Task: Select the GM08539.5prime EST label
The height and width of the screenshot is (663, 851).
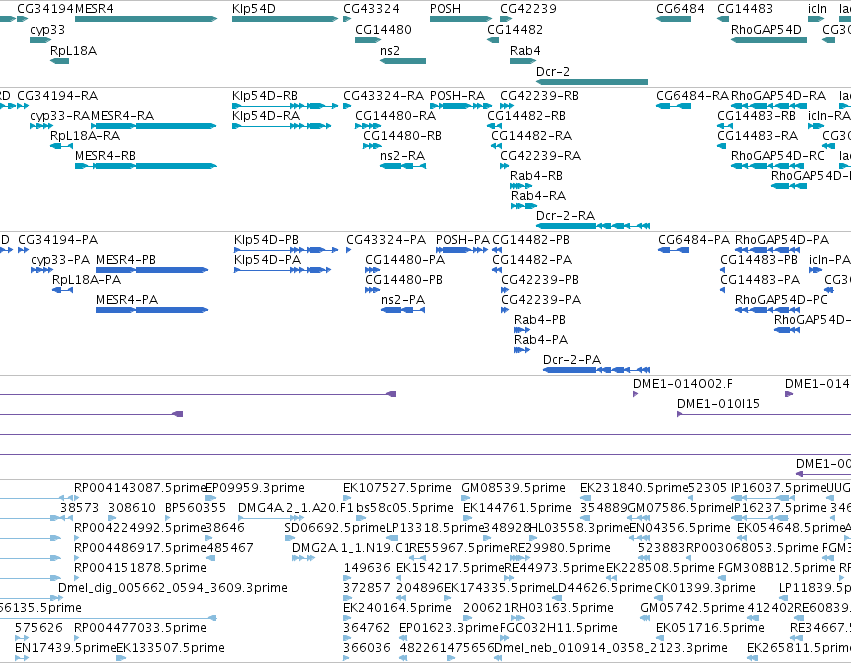Action: click(513, 488)
